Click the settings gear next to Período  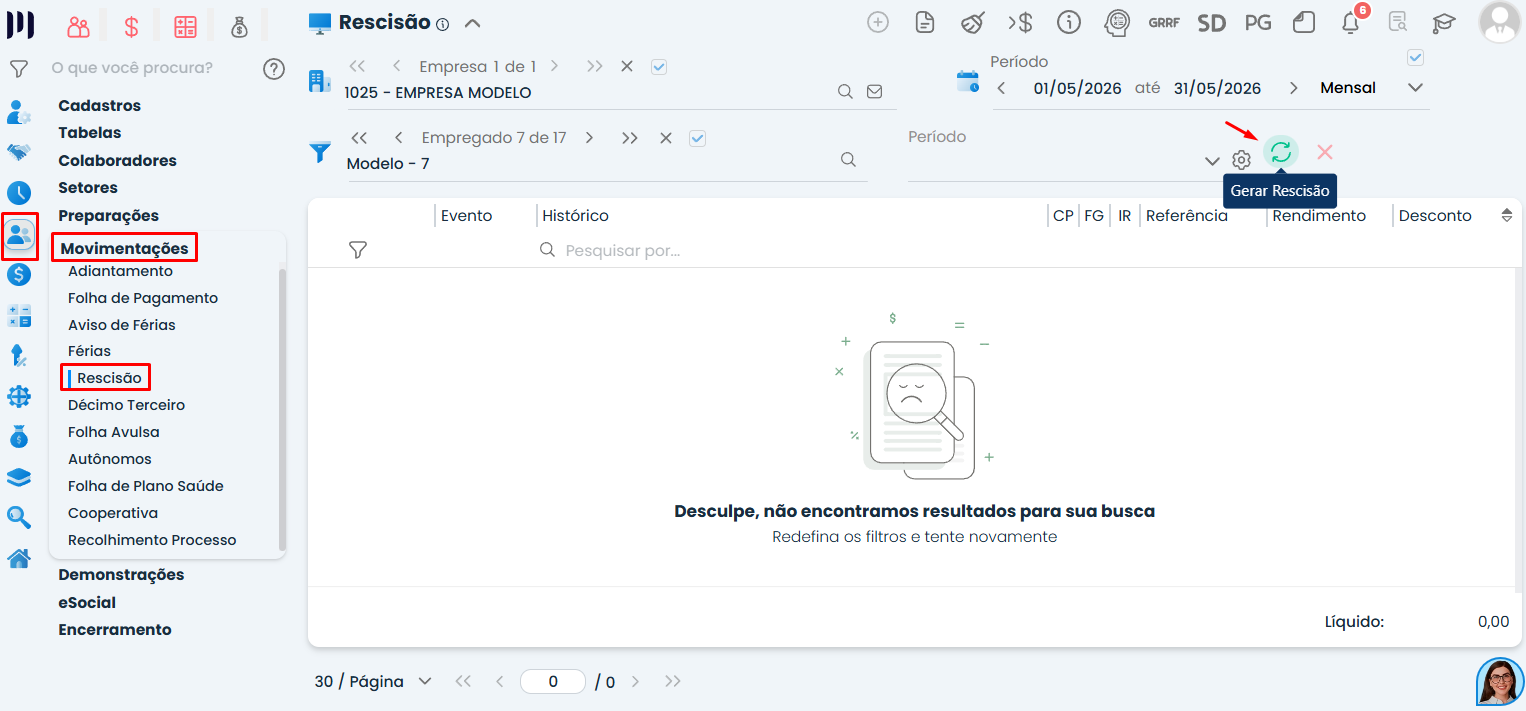(1241, 160)
